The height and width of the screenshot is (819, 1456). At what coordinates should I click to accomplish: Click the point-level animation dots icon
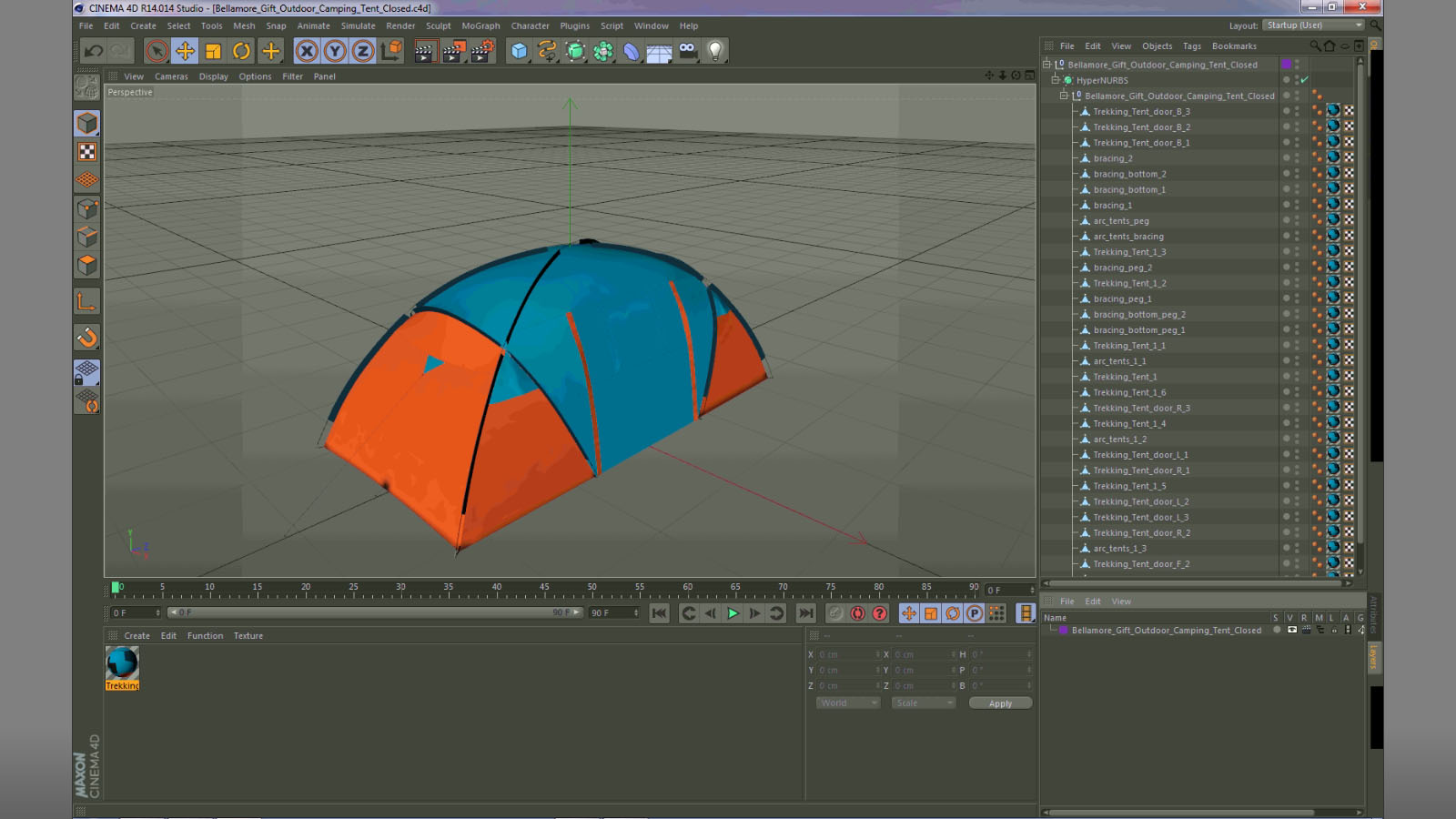click(x=997, y=613)
